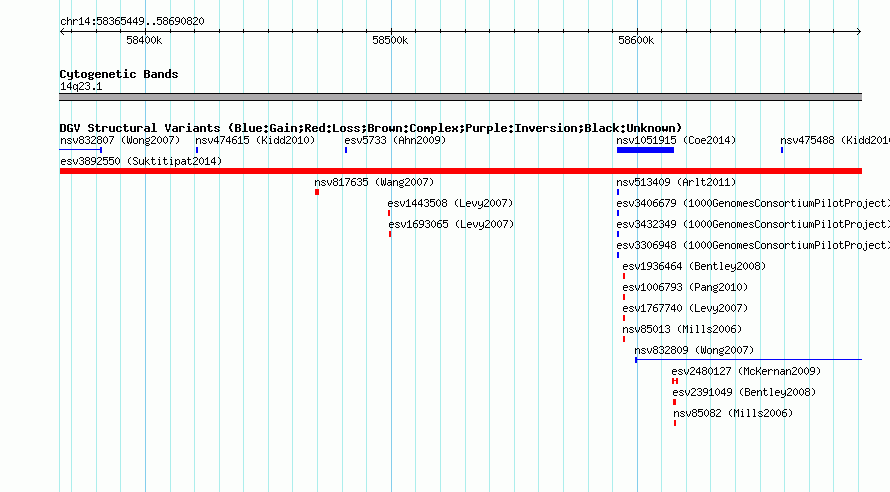Click the ruler's right arrowhead
Screen dimensions: 890x492
[x=859, y=32]
